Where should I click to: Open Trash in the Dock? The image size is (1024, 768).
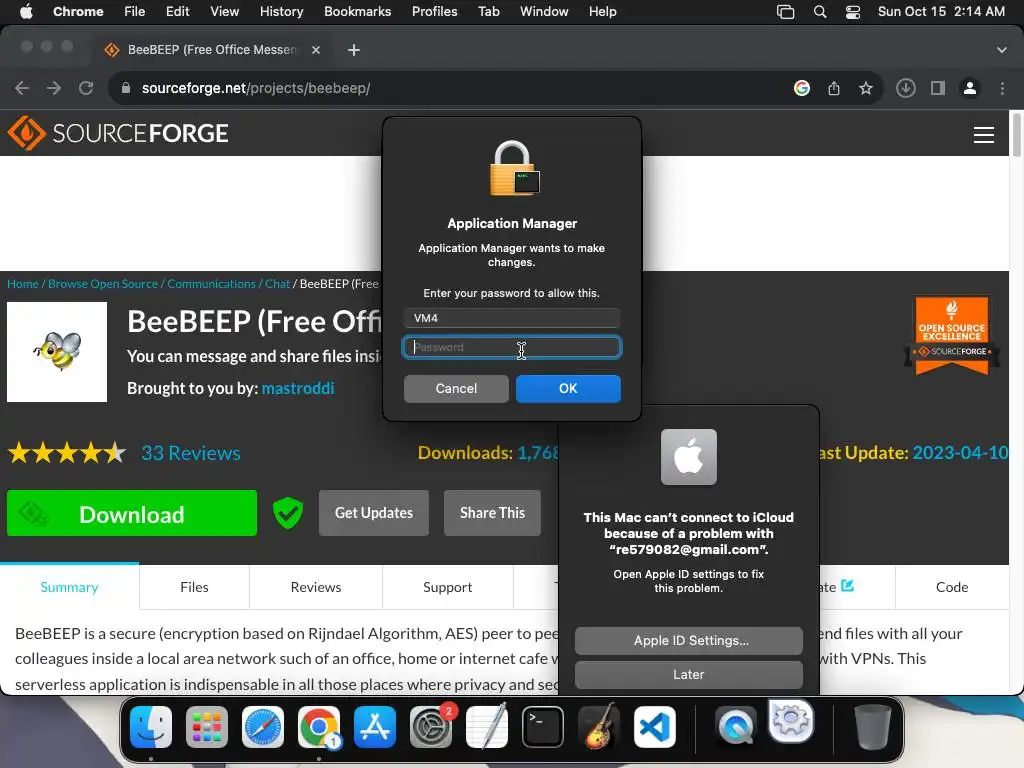(x=872, y=727)
